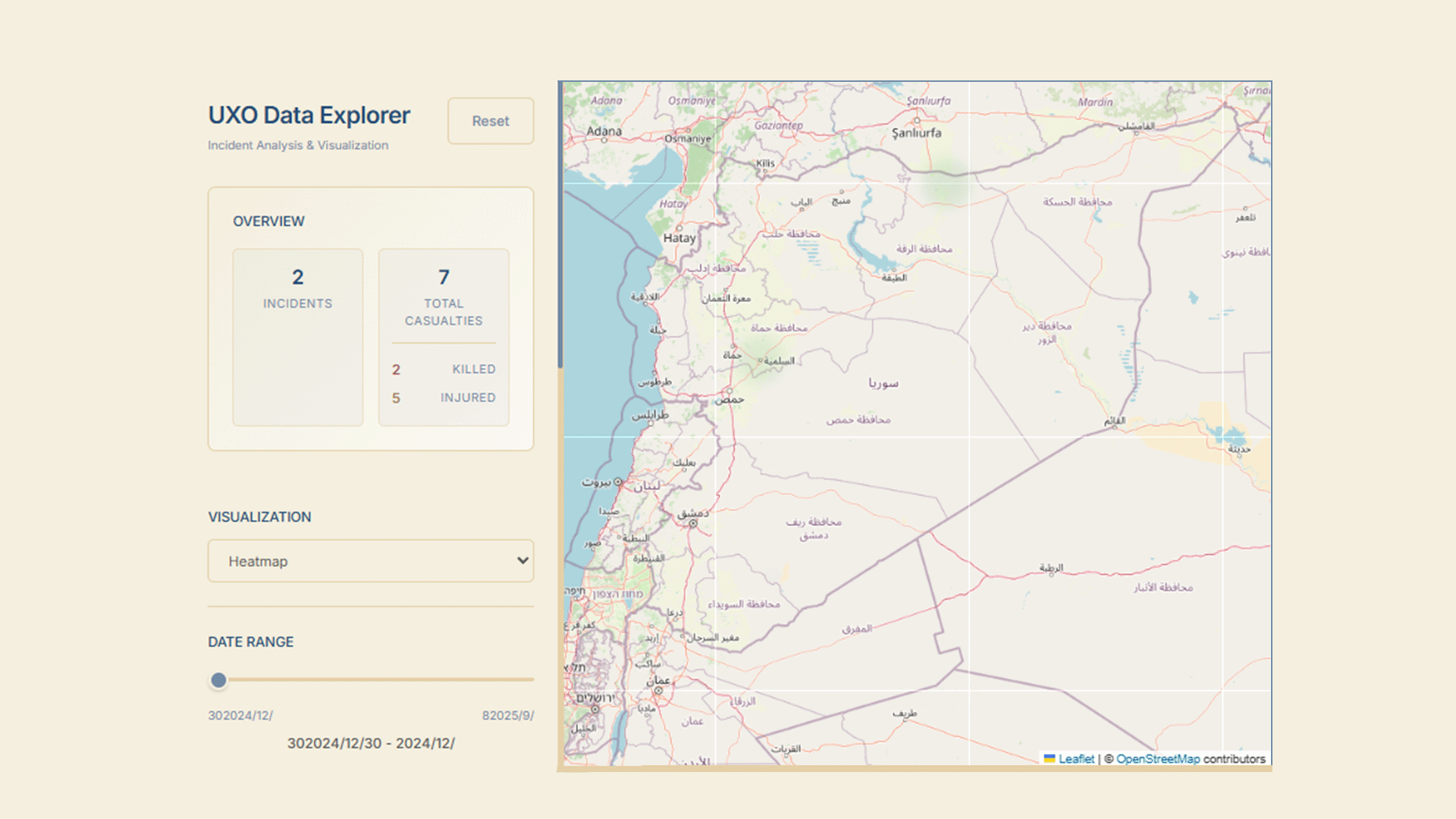Click the Damascus city marker dot
Screen dimensions: 1456x819
click(692, 523)
